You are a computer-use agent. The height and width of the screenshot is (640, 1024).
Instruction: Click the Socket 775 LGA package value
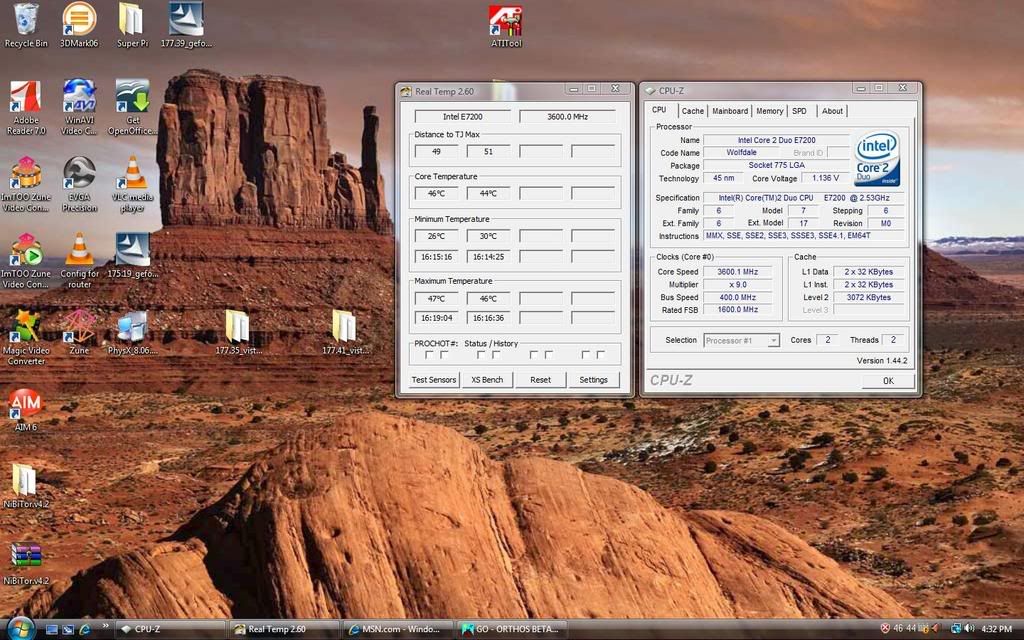776,165
